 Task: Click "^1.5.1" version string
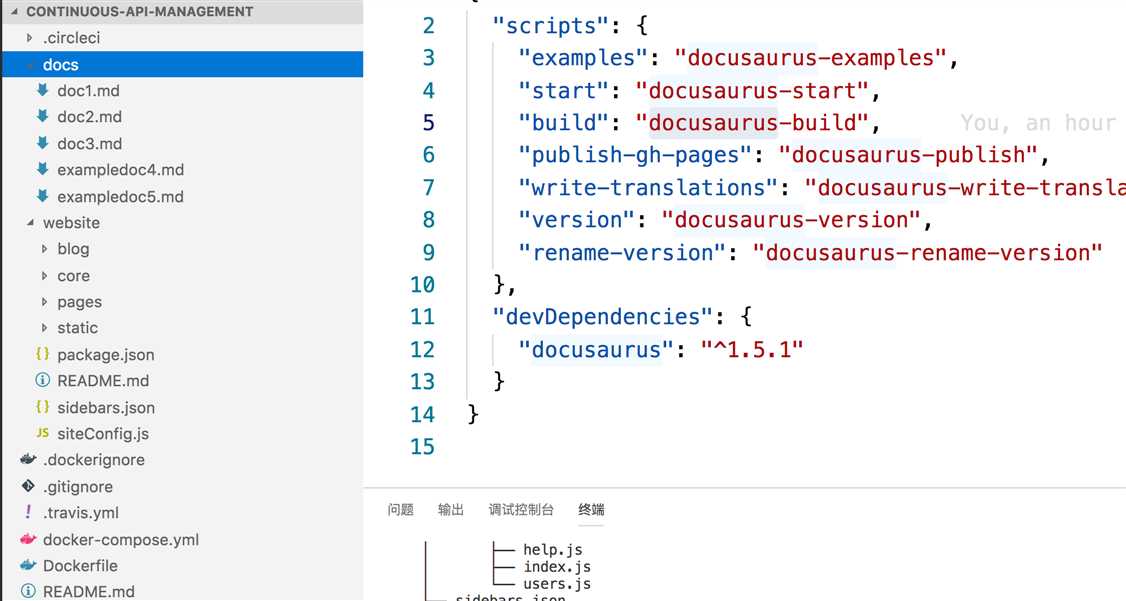click(x=752, y=350)
